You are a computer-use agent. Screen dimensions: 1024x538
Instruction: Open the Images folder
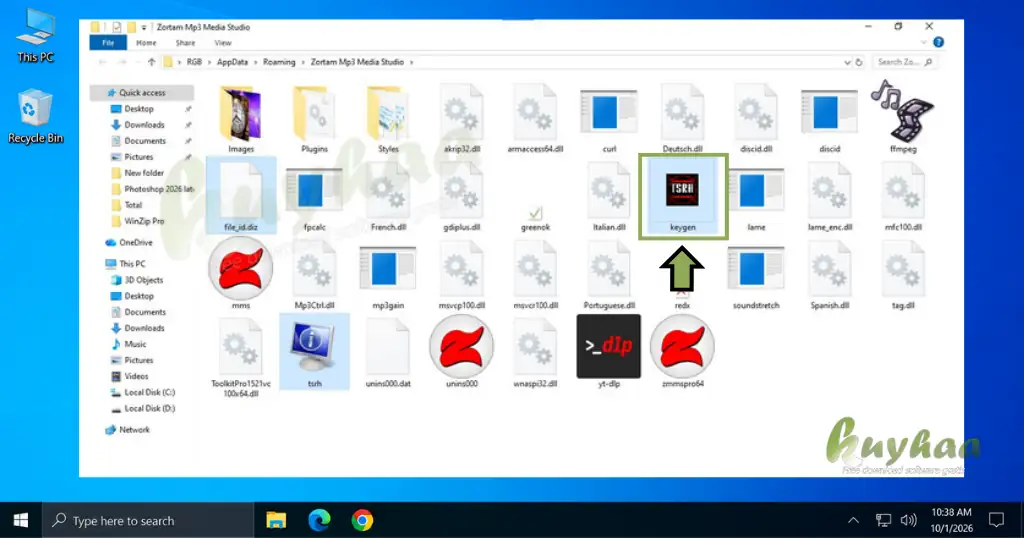pyautogui.click(x=241, y=114)
